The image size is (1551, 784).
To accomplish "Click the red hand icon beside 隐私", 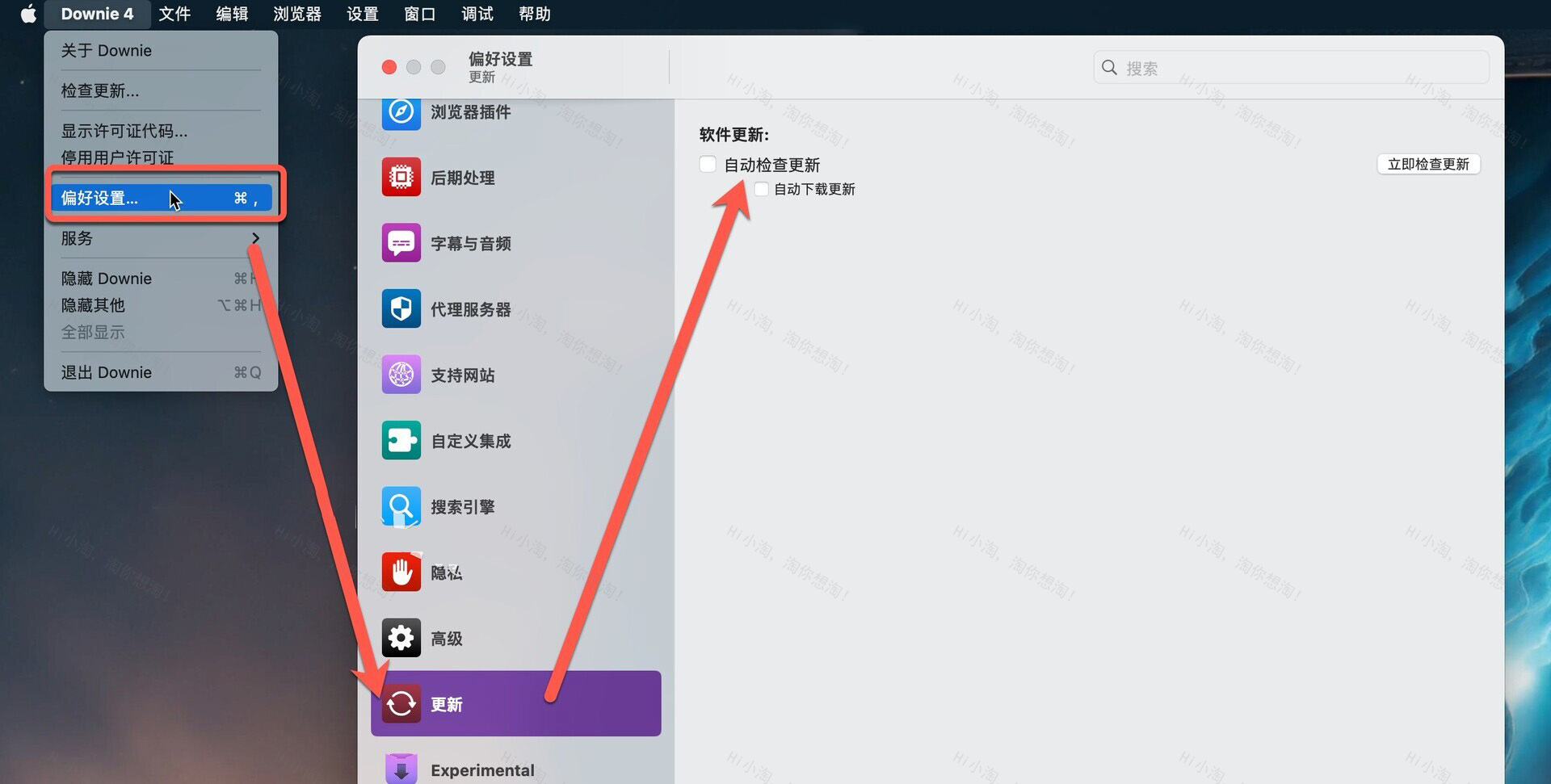I will tap(401, 572).
